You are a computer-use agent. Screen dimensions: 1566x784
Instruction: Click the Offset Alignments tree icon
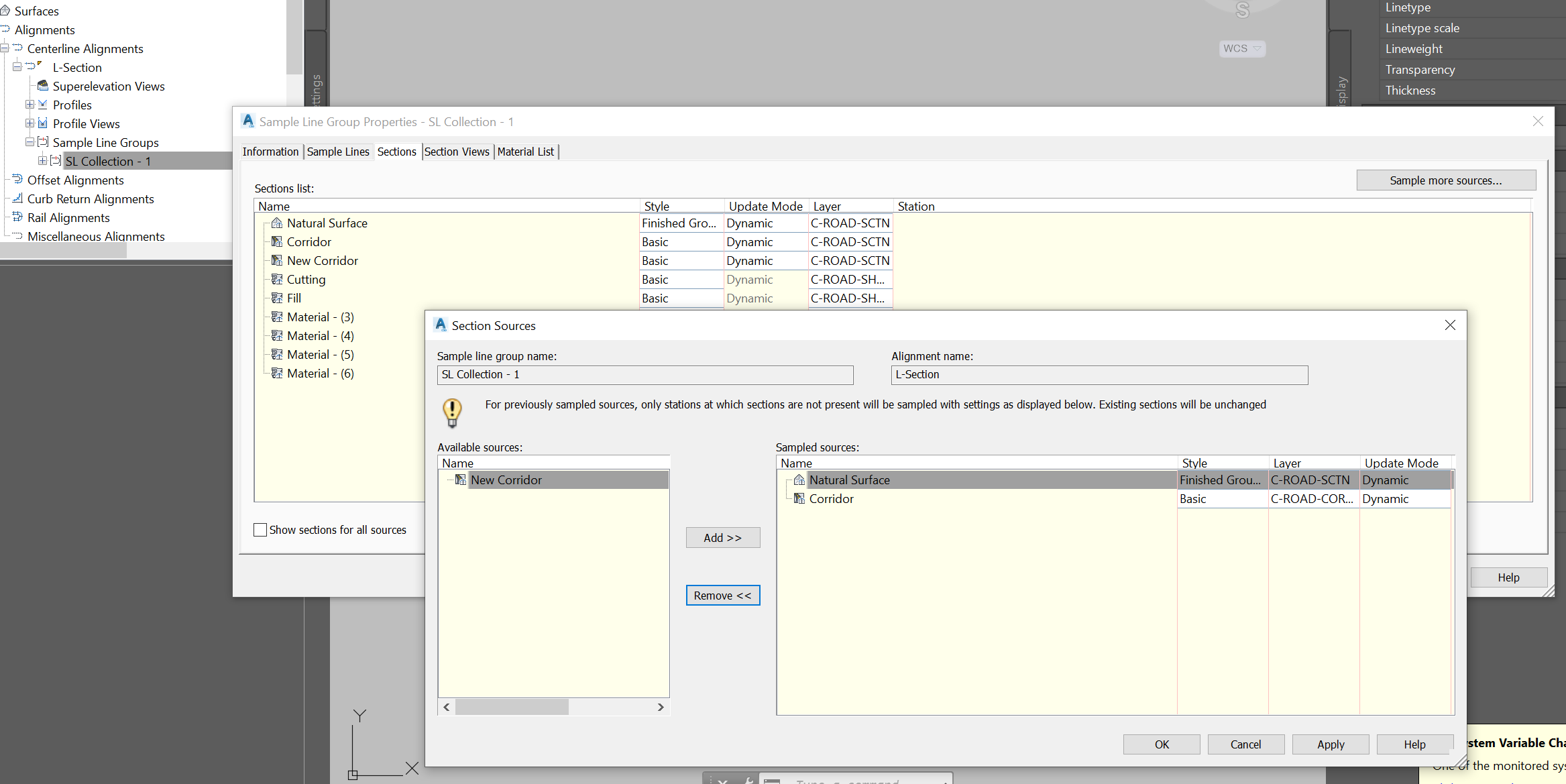(x=17, y=180)
